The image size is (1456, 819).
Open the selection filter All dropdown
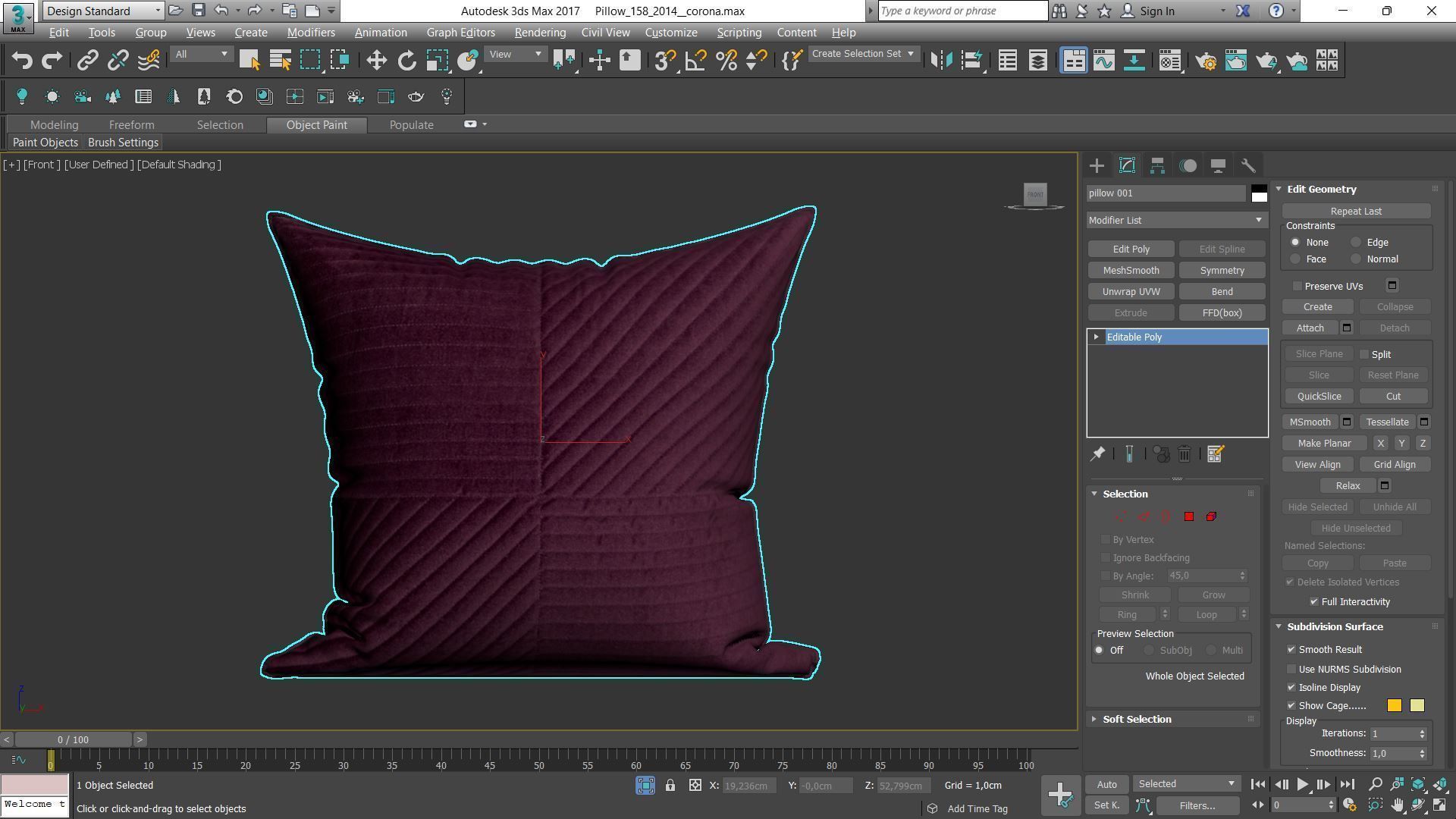pos(201,54)
